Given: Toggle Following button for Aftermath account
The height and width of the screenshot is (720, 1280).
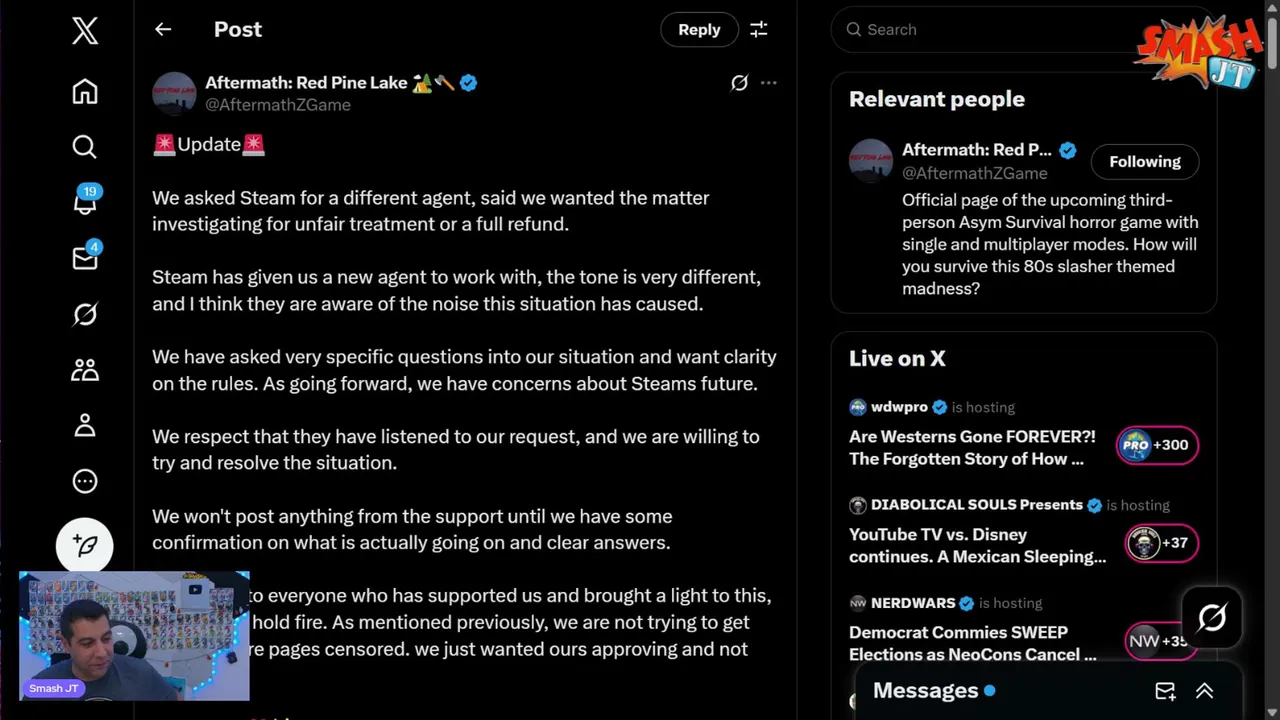Looking at the screenshot, I should 1144,162.
